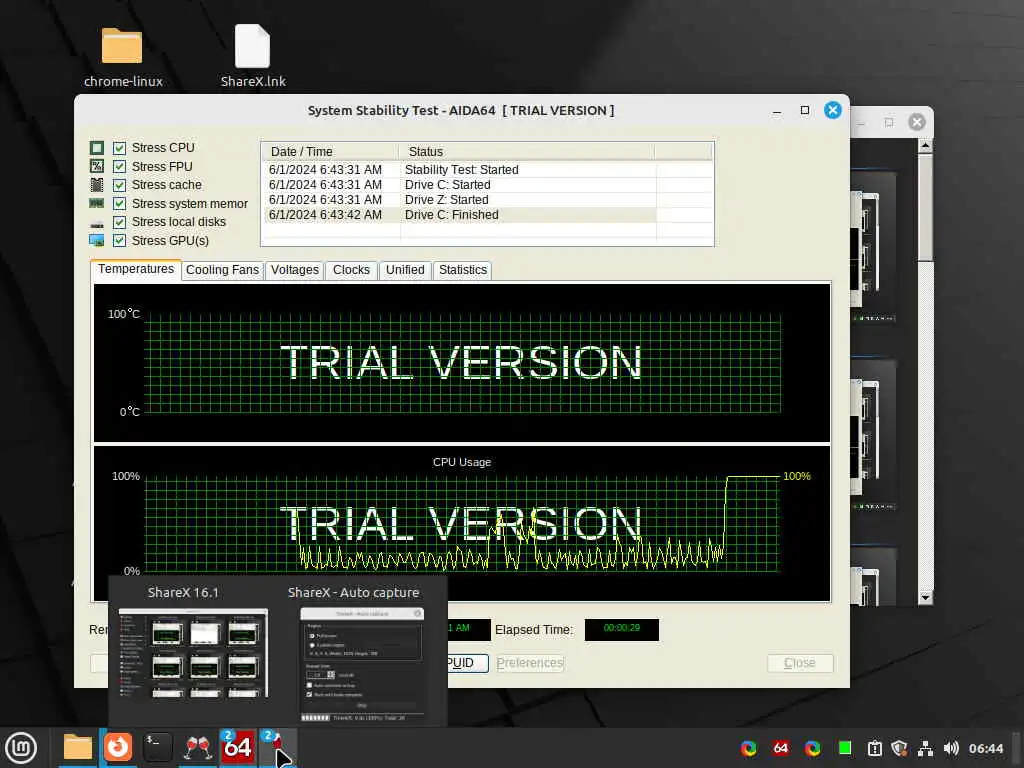Uncheck the Stress cache checkbox
Screen dimensions: 1024x768
pyautogui.click(x=120, y=185)
